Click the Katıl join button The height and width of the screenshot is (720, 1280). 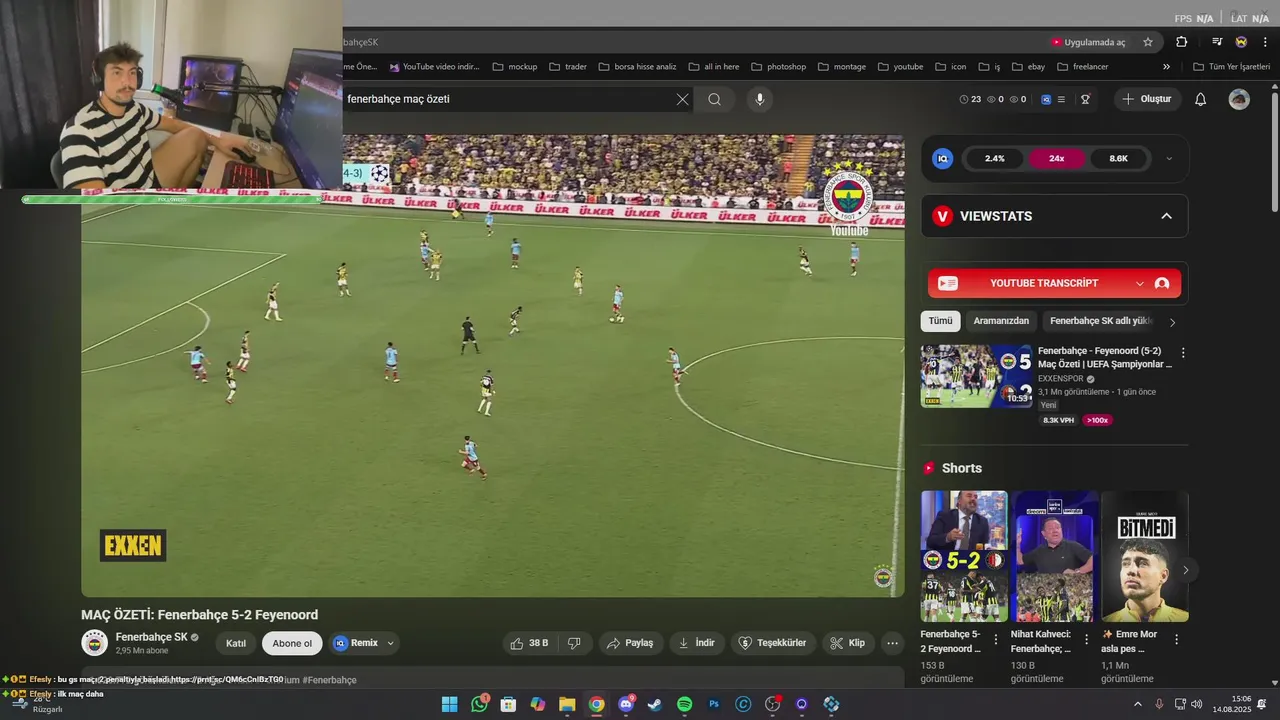click(236, 643)
